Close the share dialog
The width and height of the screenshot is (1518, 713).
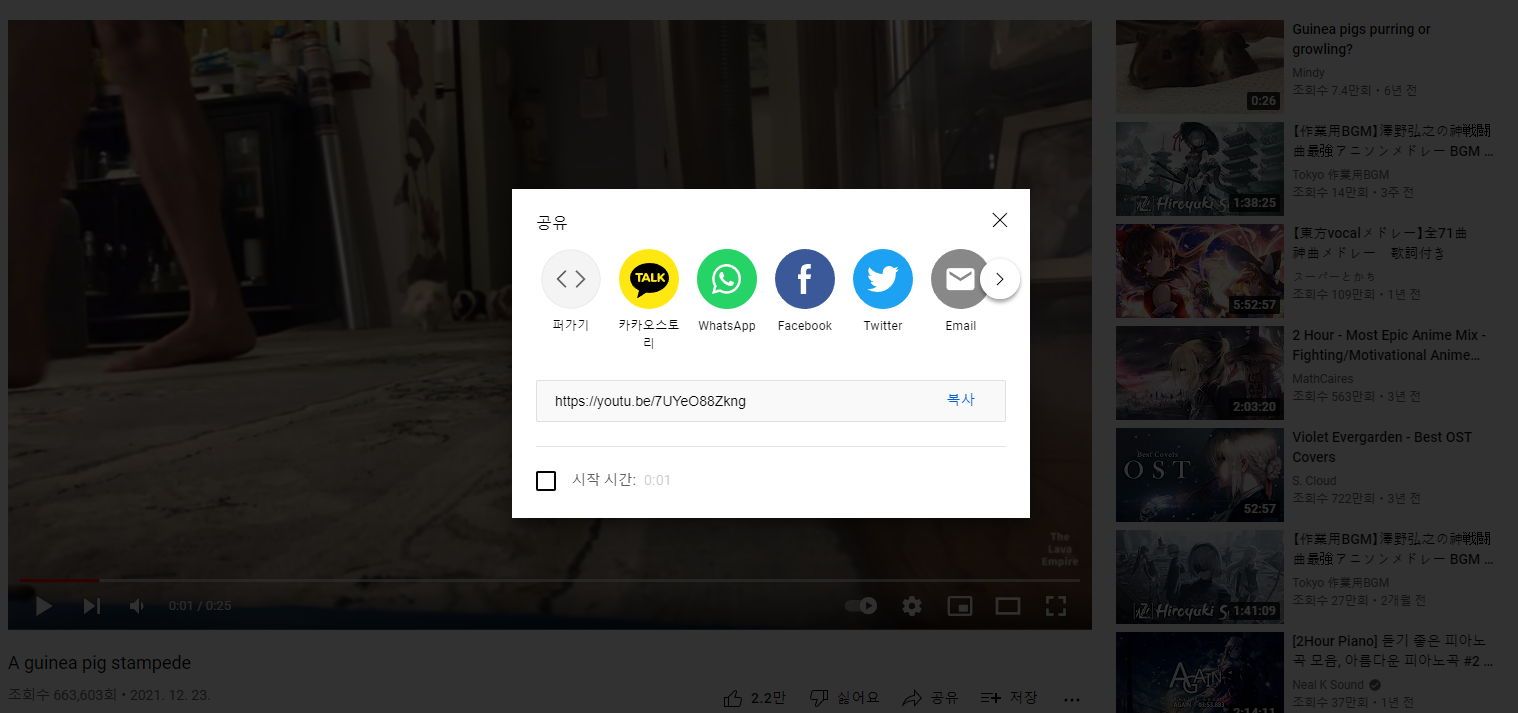coord(1000,220)
